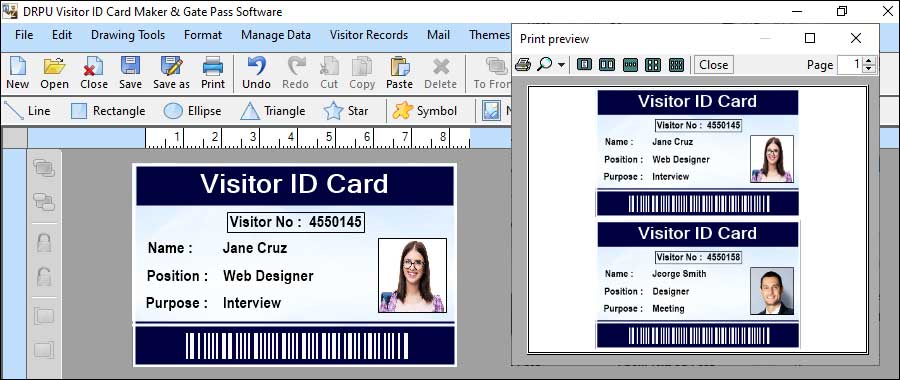
Task: Undo the last action
Action: tap(256, 73)
